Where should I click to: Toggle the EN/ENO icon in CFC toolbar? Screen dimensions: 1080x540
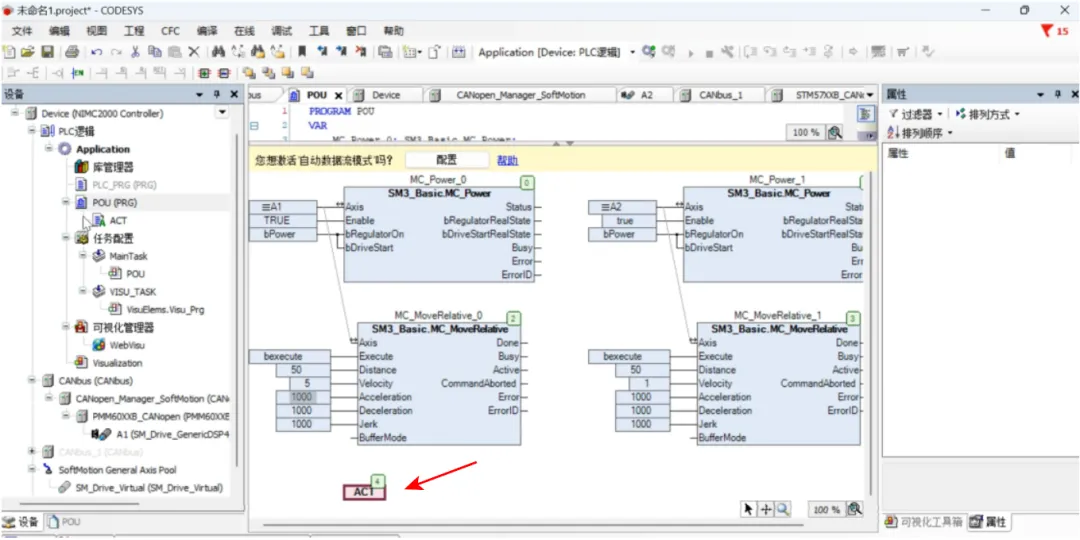coord(77,73)
